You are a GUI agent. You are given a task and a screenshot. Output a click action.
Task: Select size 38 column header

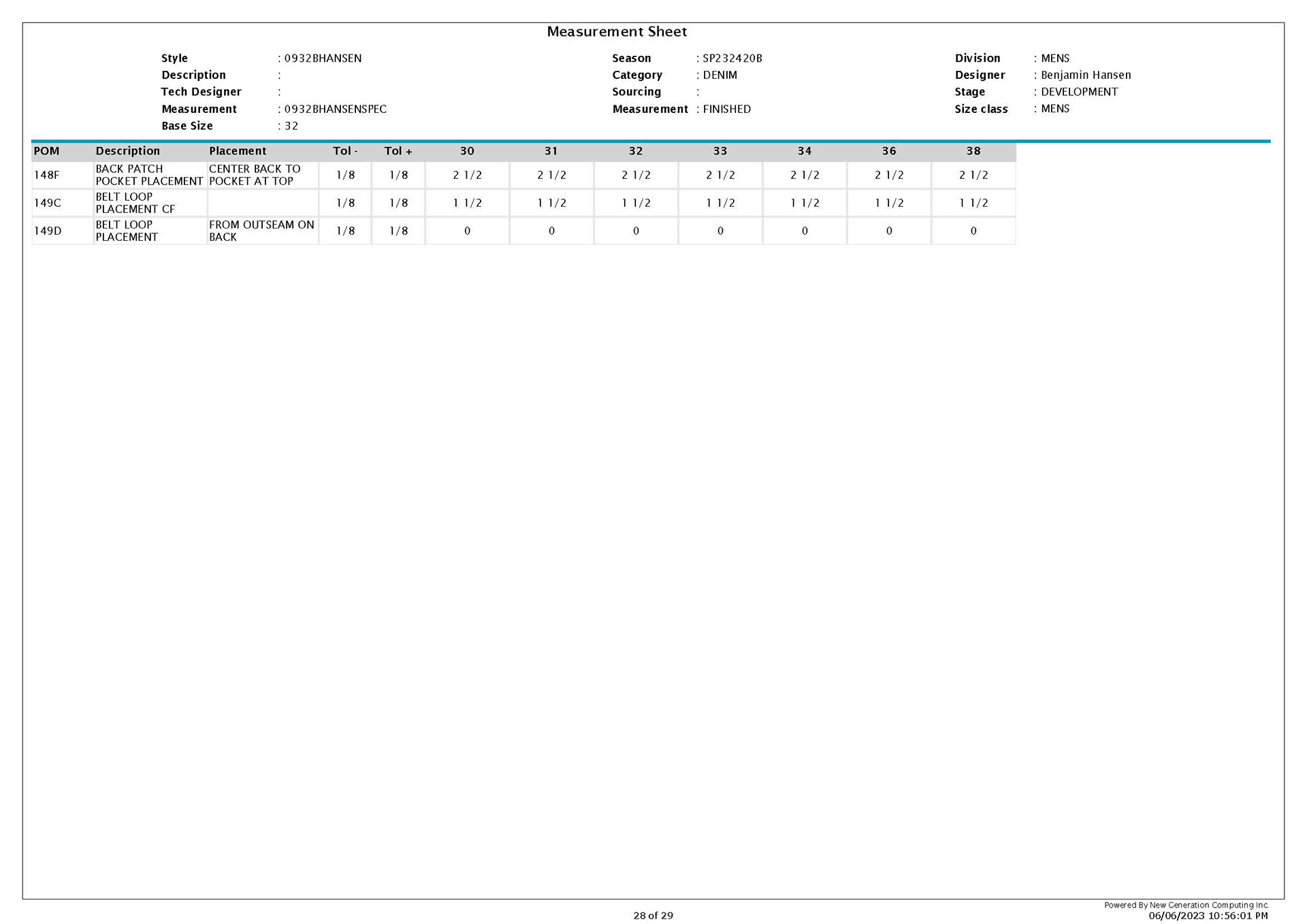973,151
